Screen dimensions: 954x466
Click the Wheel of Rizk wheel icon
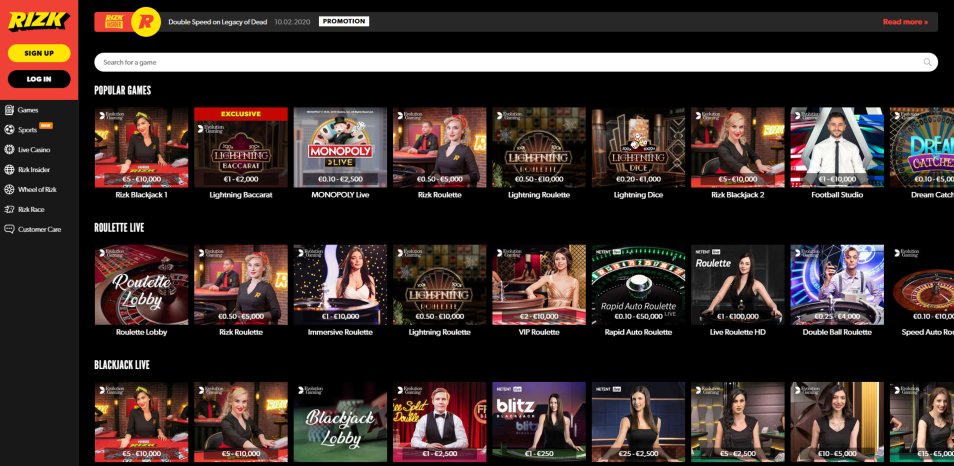click(x=9, y=189)
